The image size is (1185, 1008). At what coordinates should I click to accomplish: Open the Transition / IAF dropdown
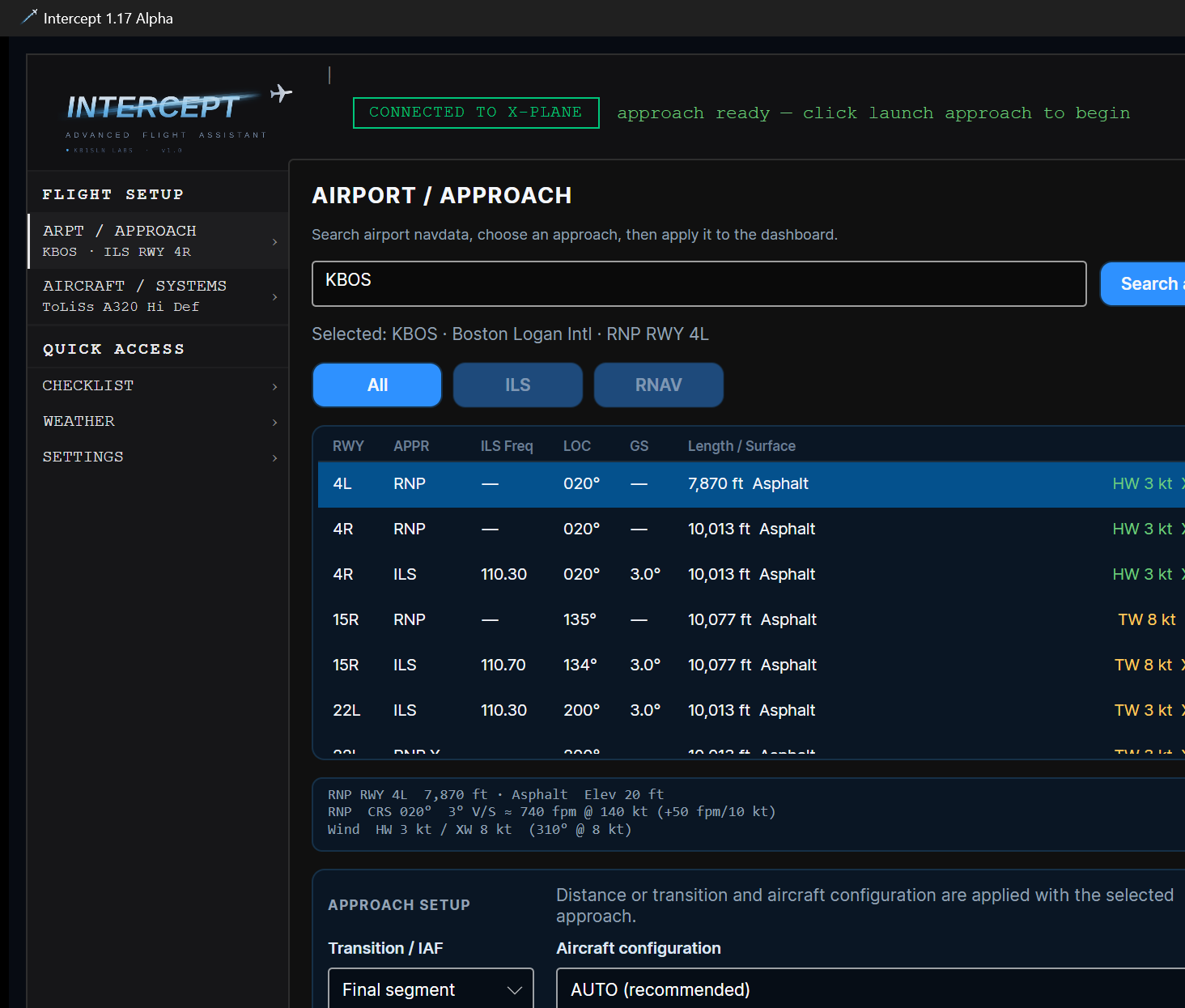tap(431, 989)
